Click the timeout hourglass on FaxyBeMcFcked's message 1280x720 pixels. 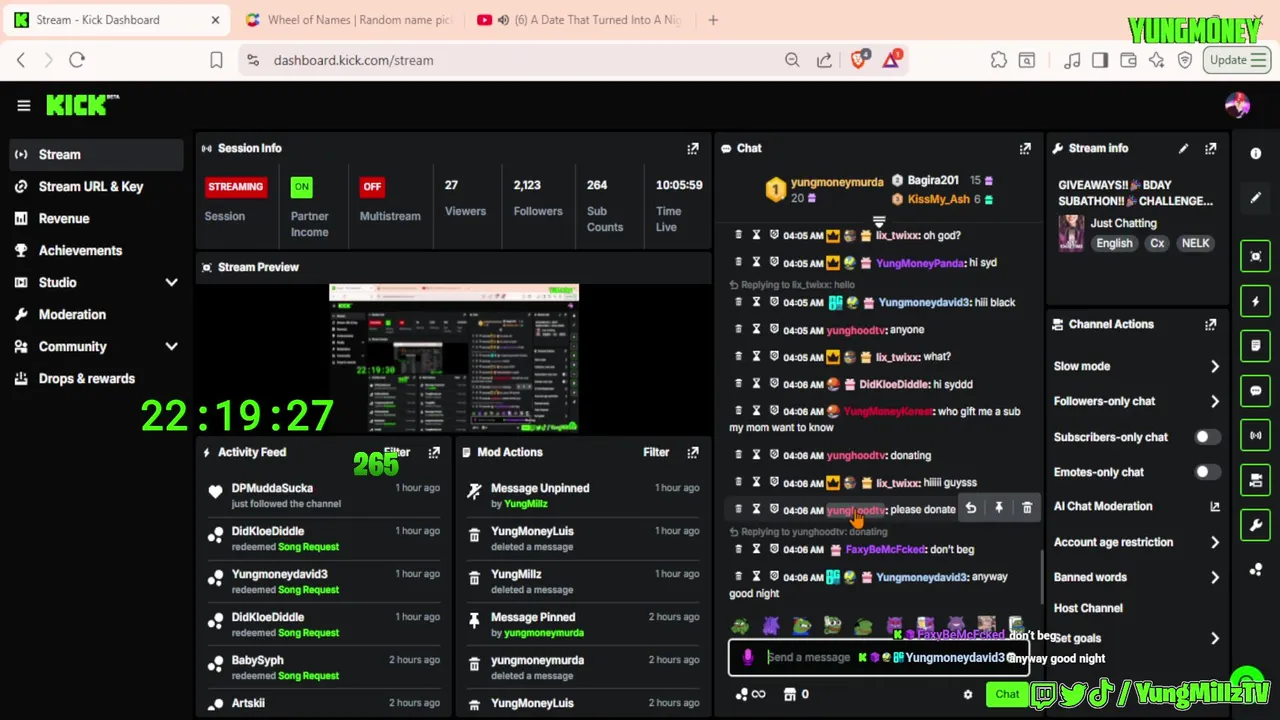756,549
